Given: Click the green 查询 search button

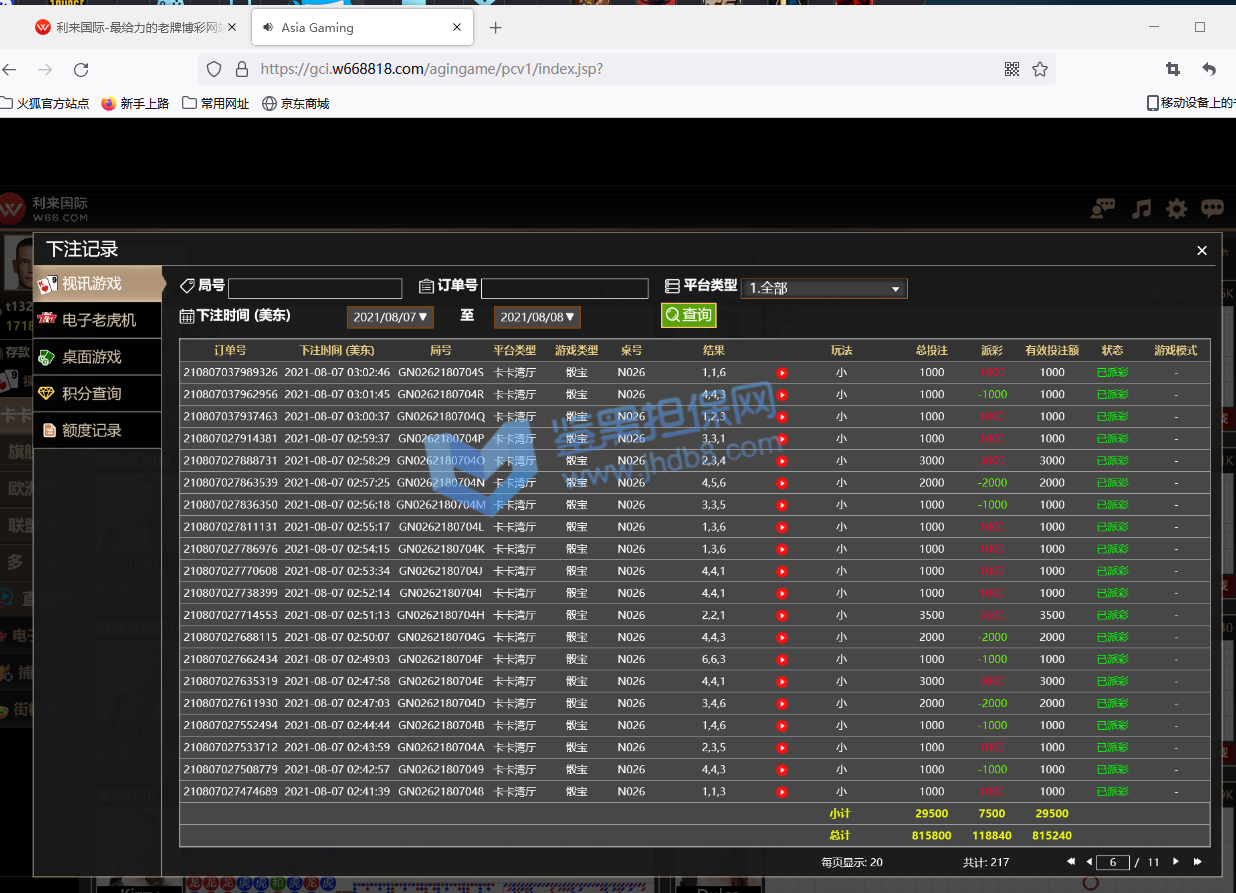Looking at the screenshot, I should (688, 315).
